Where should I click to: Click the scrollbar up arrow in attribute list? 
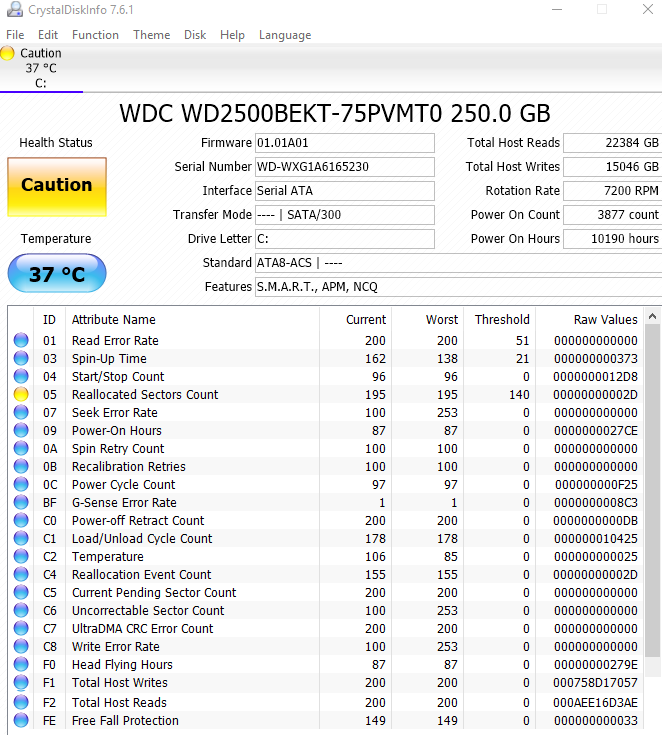[x=653, y=316]
